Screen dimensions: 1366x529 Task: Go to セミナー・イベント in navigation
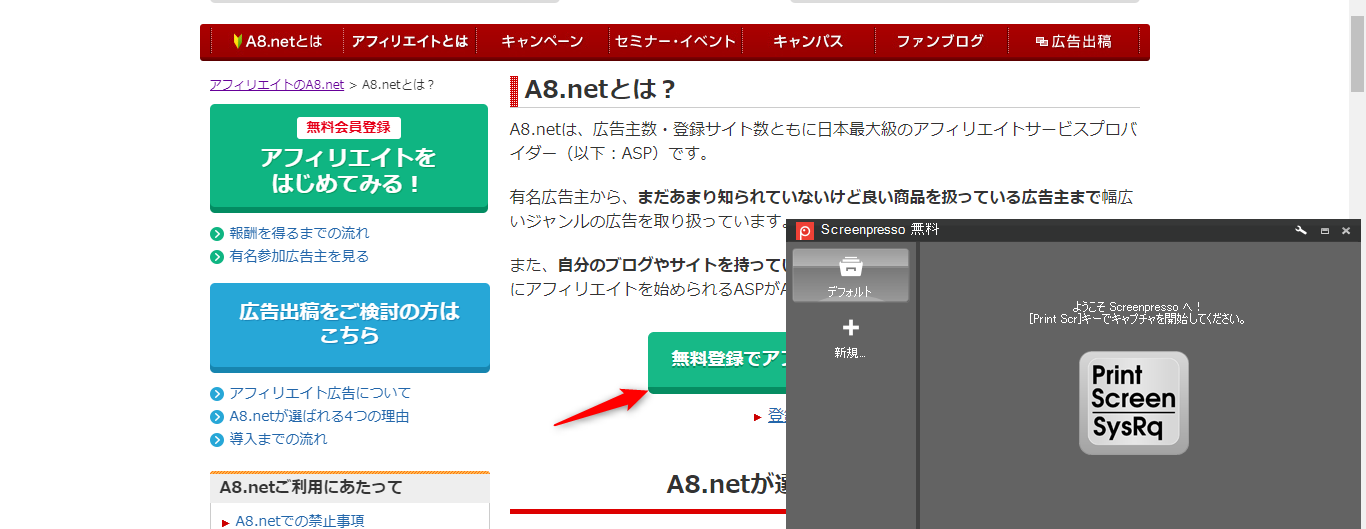(x=675, y=42)
